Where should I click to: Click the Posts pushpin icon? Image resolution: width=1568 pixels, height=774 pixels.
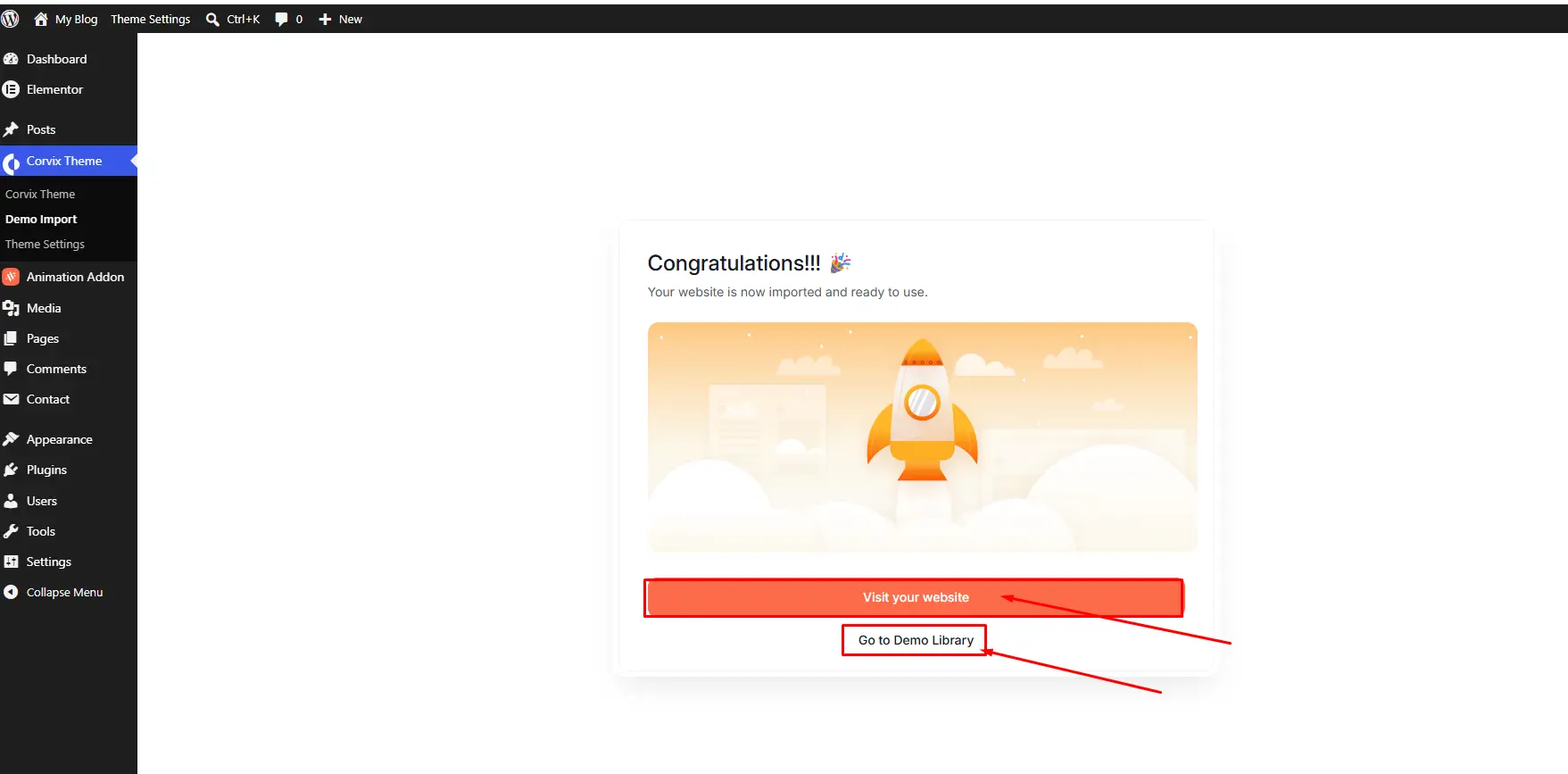[x=11, y=129]
